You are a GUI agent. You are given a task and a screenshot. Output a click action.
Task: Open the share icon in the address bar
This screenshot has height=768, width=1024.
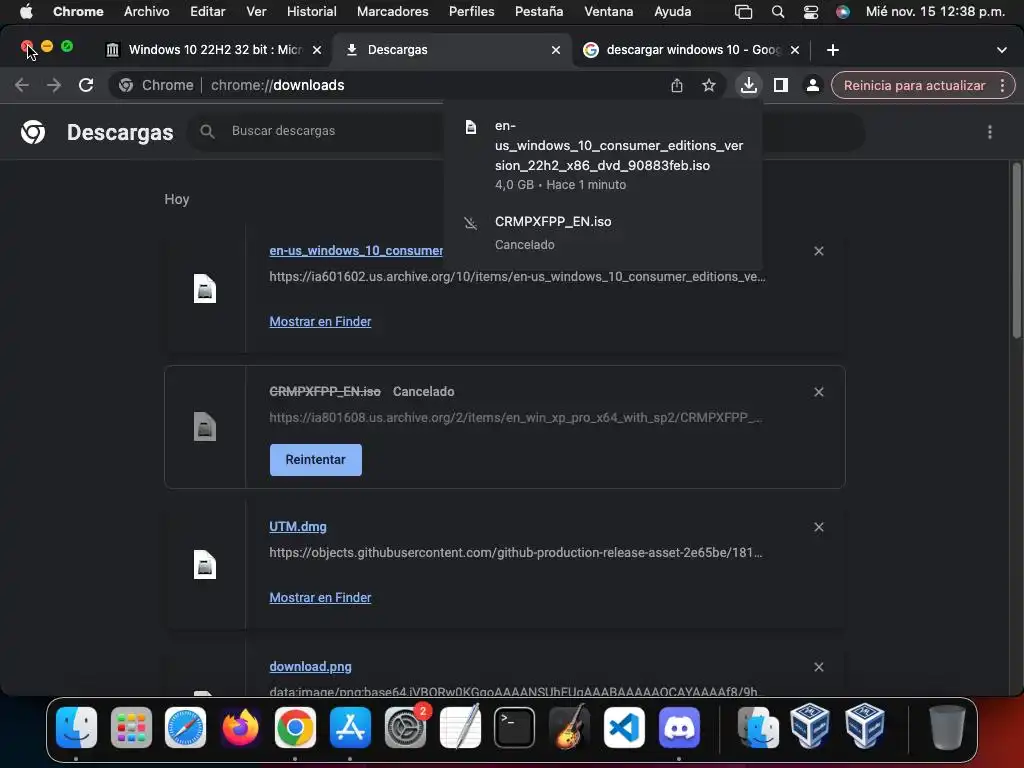tap(677, 85)
